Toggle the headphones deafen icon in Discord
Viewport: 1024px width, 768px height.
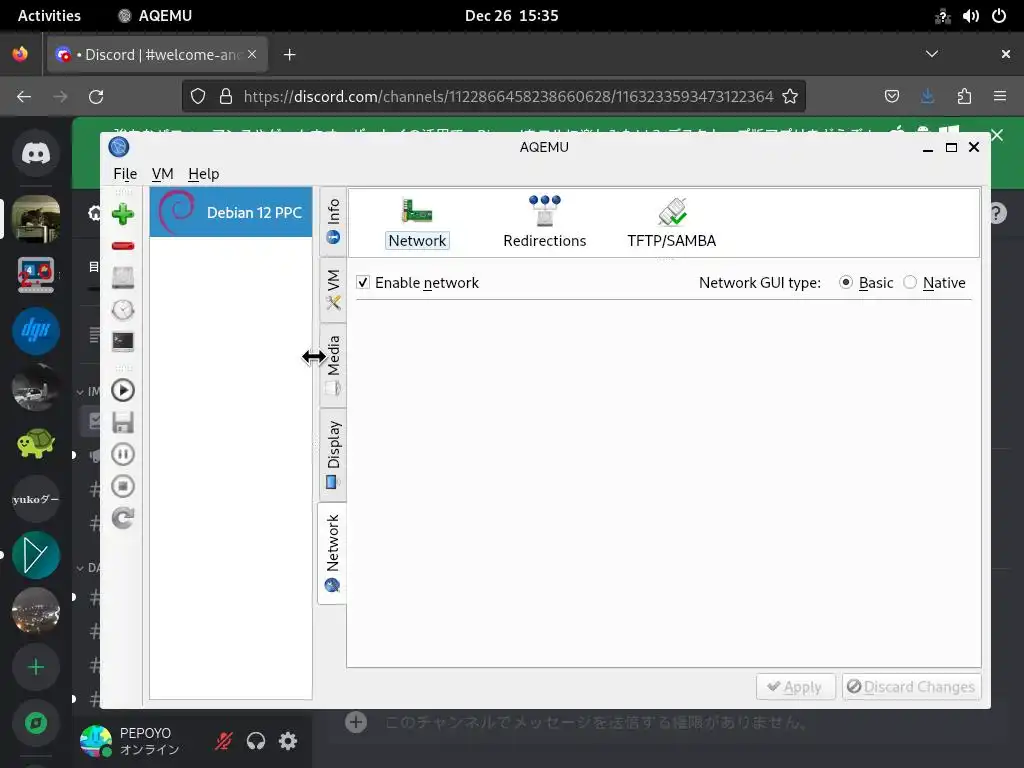coord(256,741)
